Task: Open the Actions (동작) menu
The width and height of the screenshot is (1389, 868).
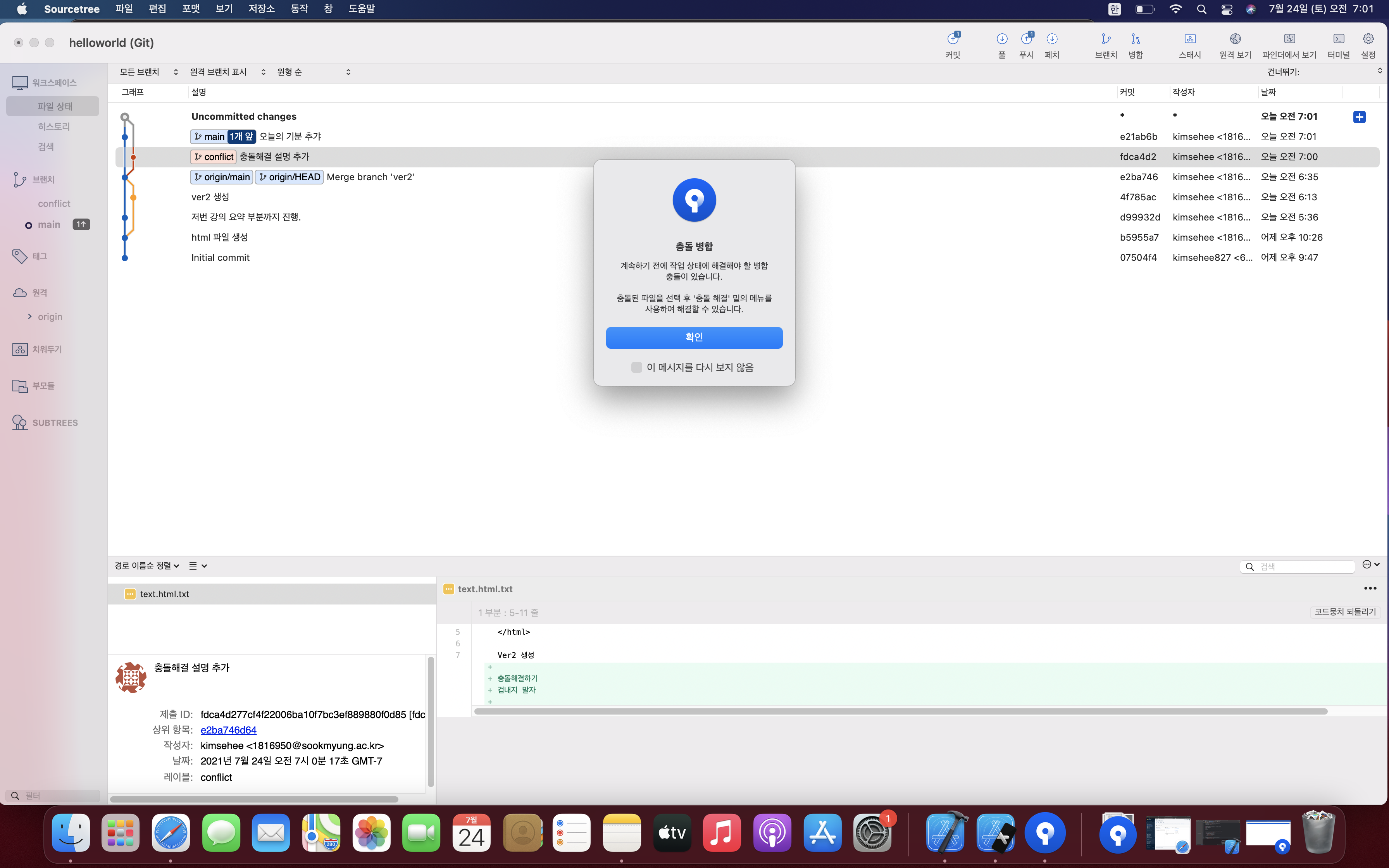Action: (x=300, y=9)
